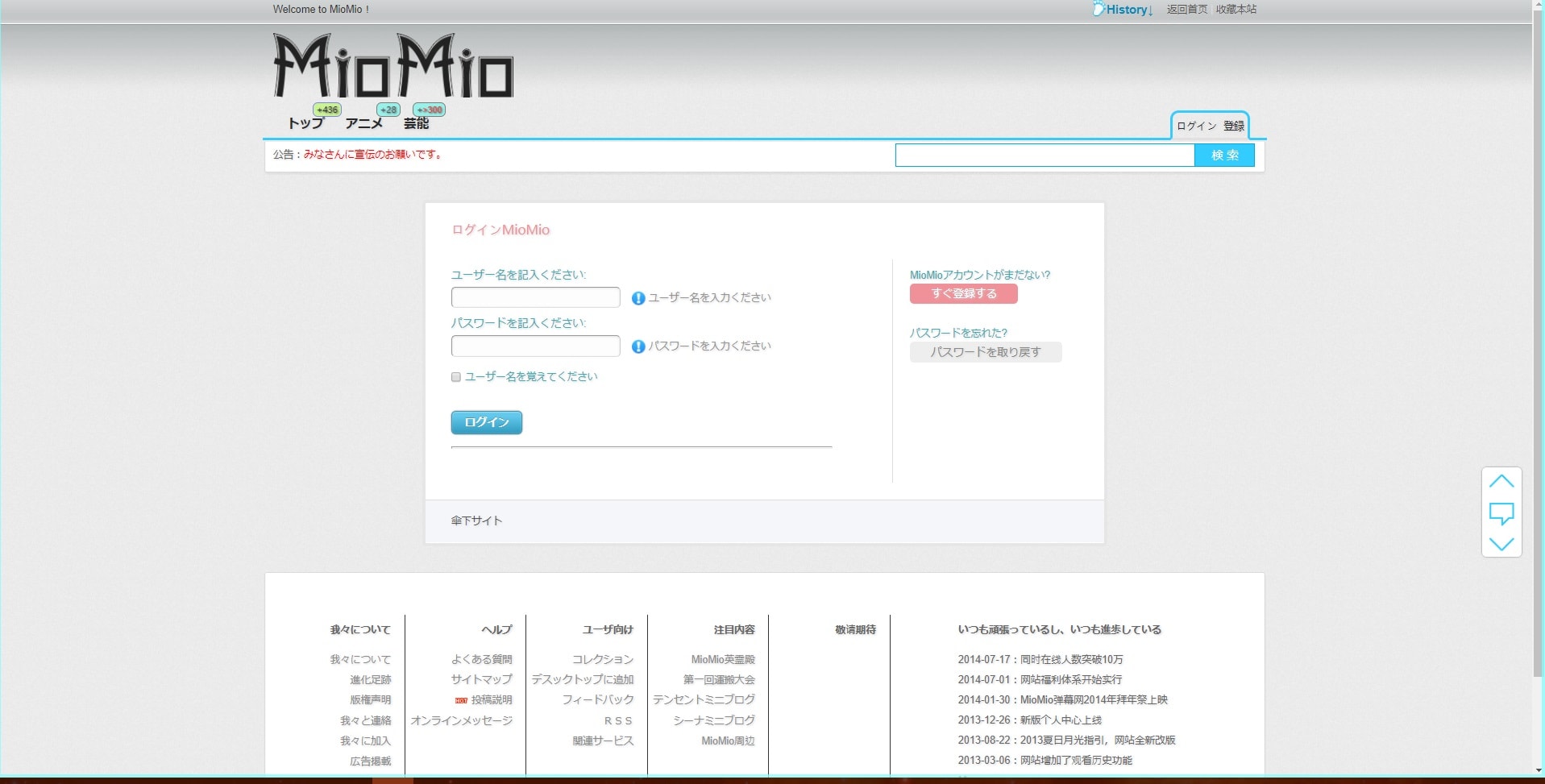Image resolution: width=1545 pixels, height=784 pixels.
Task: Select the 登録 tab at top right
Action: coord(1234,126)
